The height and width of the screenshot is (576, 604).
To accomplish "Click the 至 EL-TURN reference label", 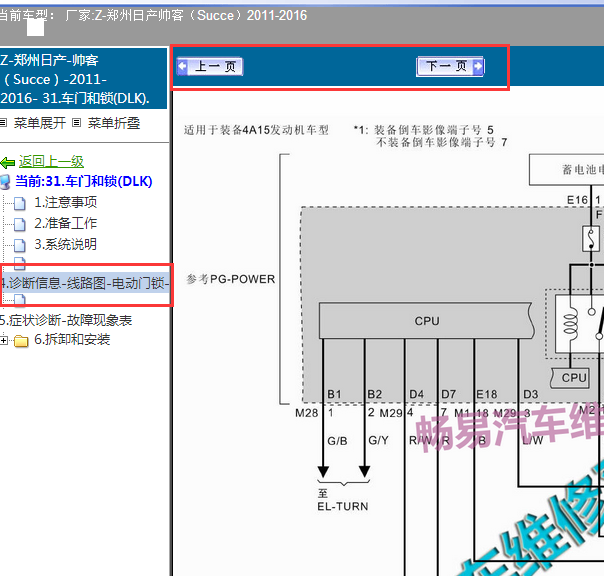I will pos(342,500).
